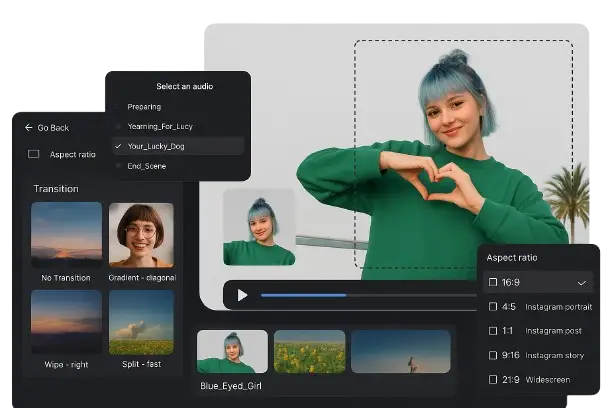Select the Preparing audio option
This screenshot has height=408, width=612.
point(143,107)
